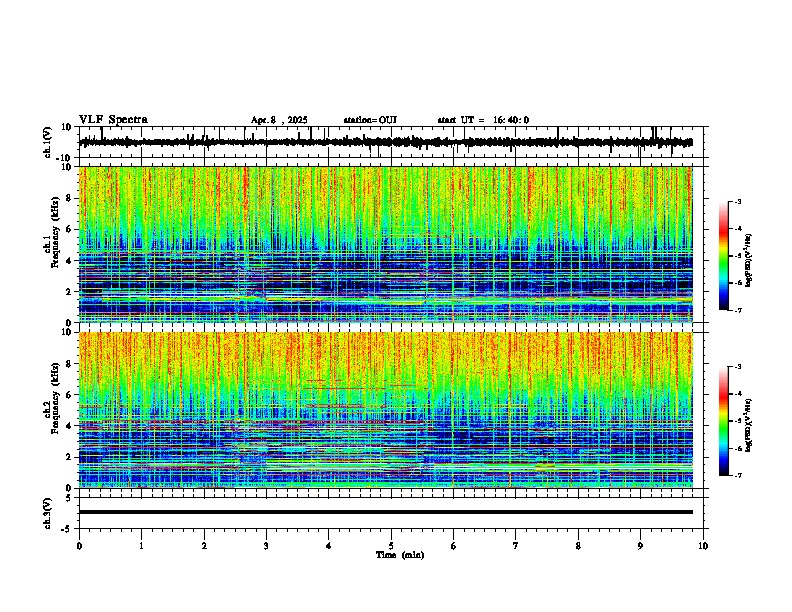Image resolution: width=792 pixels, height=612 pixels.
Task: Click the "2" kHz tick on ch.2 frequency axis
Action: click(x=70, y=457)
